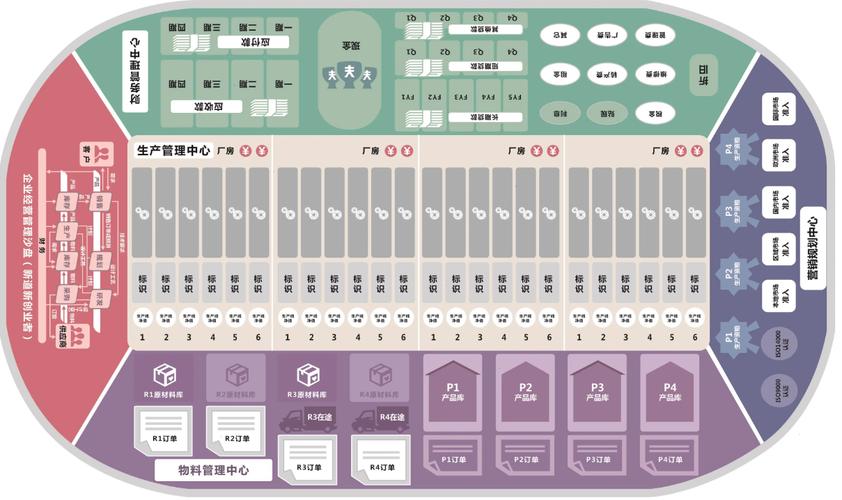Click the P2生产资格 badge
Screen dimensions: 842x500
tap(734, 274)
